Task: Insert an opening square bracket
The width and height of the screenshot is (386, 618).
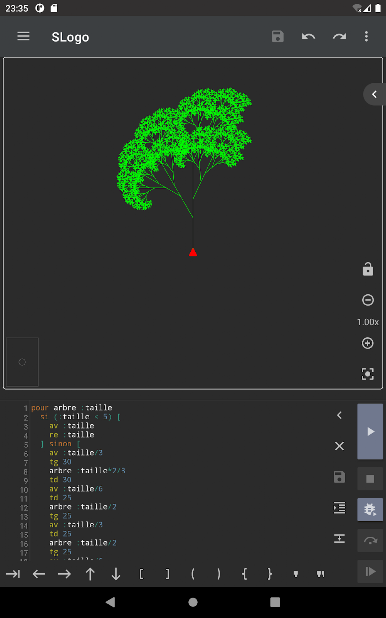Action: (x=142, y=574)
